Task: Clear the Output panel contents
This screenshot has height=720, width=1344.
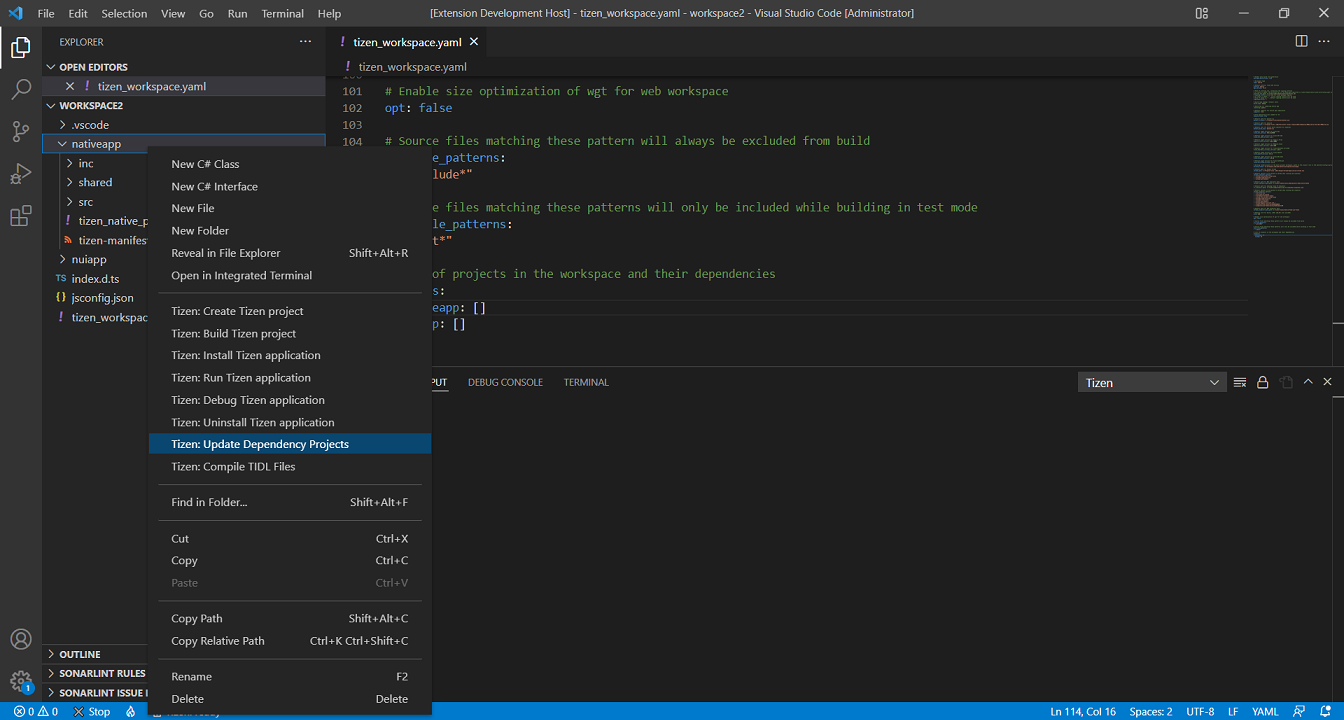Action: tap(1239, 381)
